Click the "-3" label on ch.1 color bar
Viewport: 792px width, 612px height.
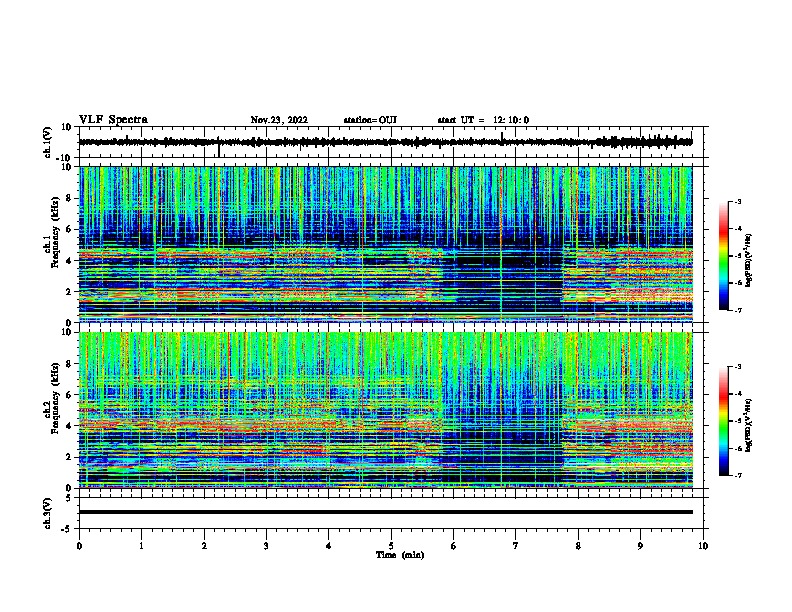[x=737, y=202]
